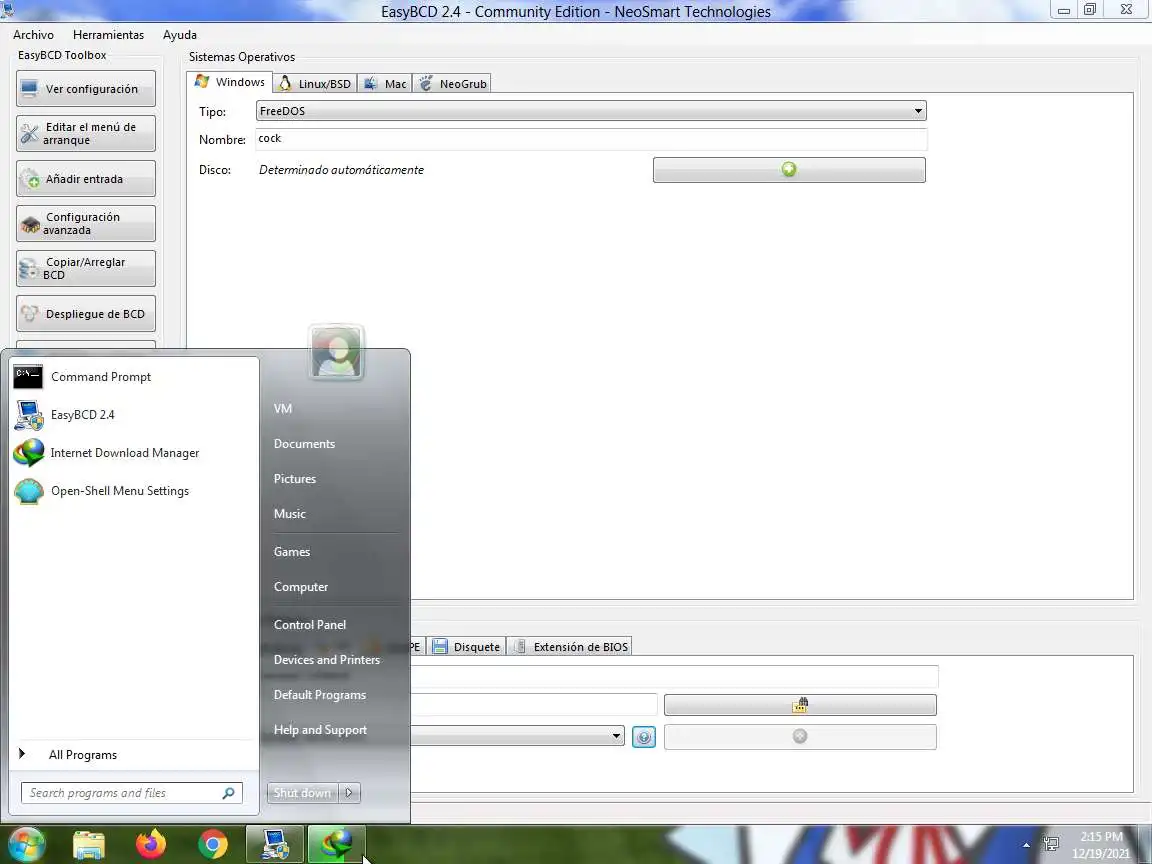Open Firefox from taskbar

click(151, 845)
